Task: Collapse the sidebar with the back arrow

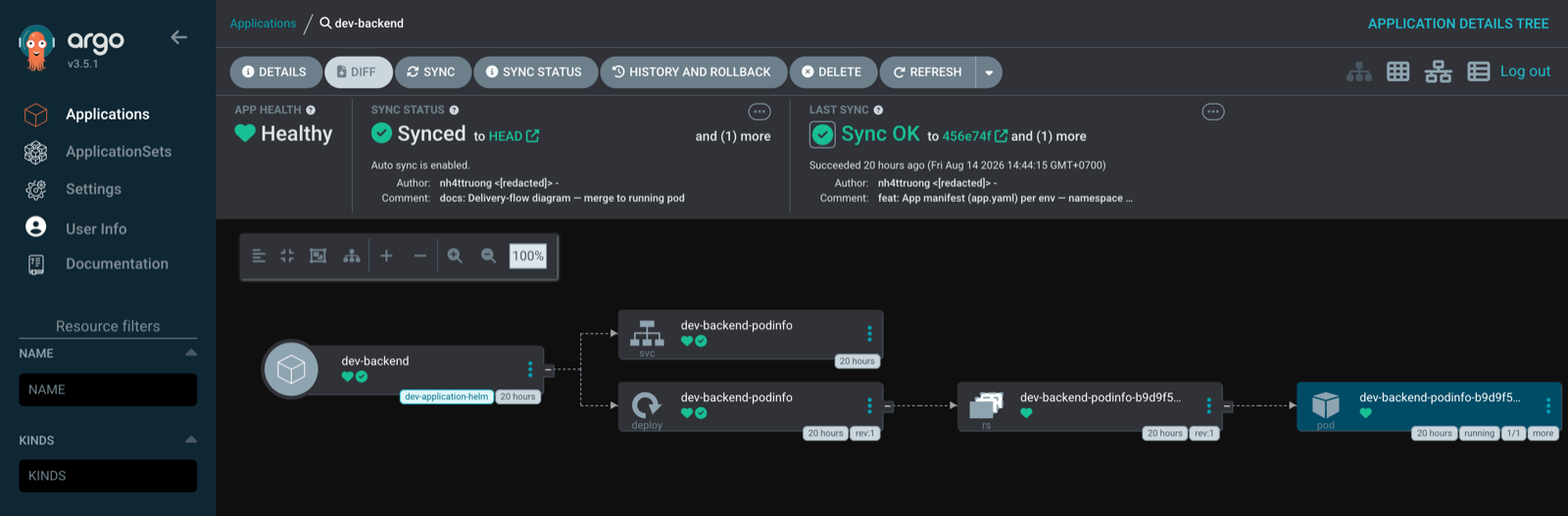Action: (x=178, y=37)
